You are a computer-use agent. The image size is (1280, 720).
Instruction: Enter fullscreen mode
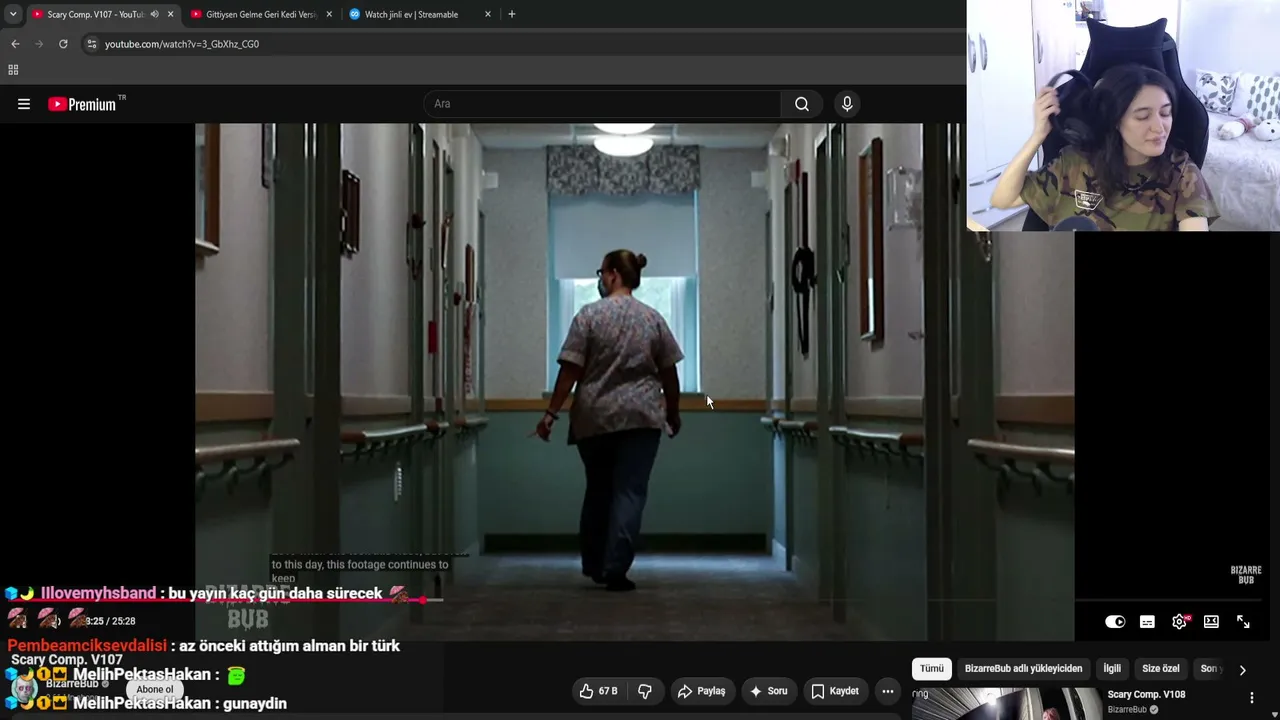click(x=1243, y=622)
